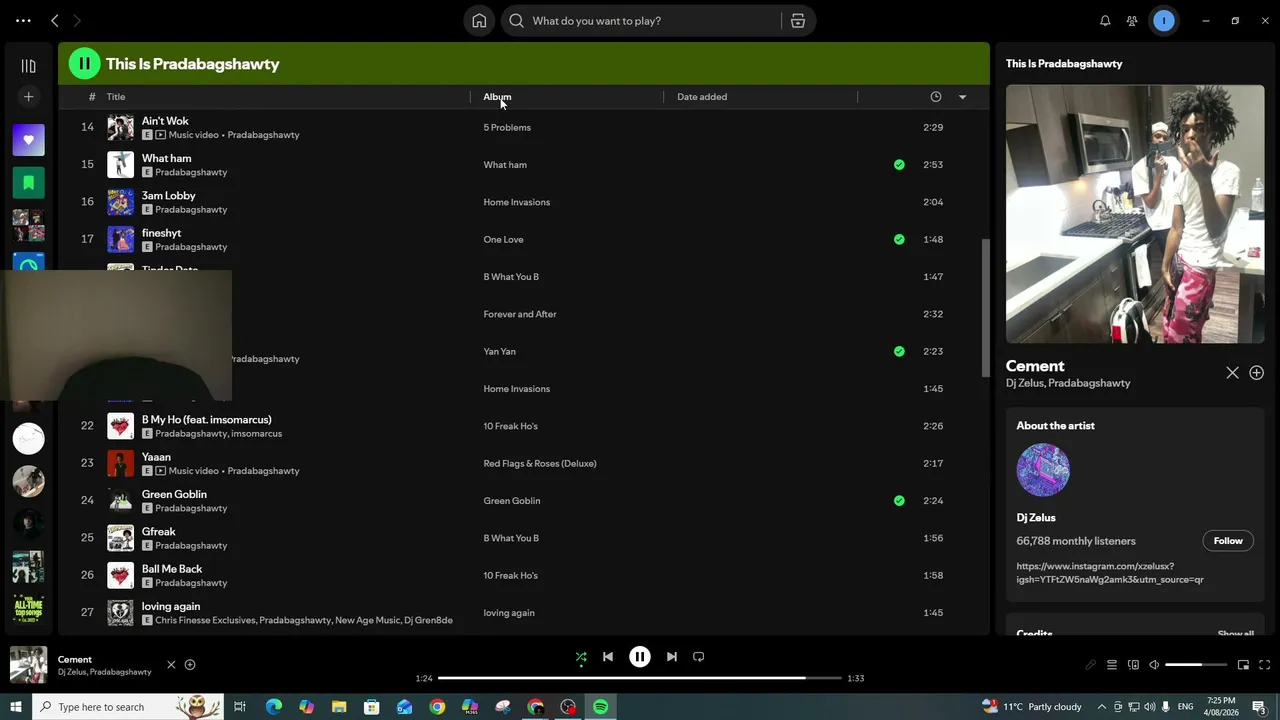This screenshot has width=1280, height=720.
Task: Open the profile account menu
Action: [1164, 21]
